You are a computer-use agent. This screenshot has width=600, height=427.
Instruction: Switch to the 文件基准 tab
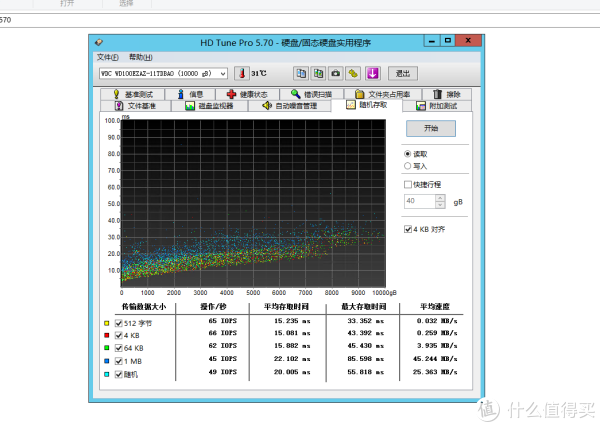click(136, 106)
